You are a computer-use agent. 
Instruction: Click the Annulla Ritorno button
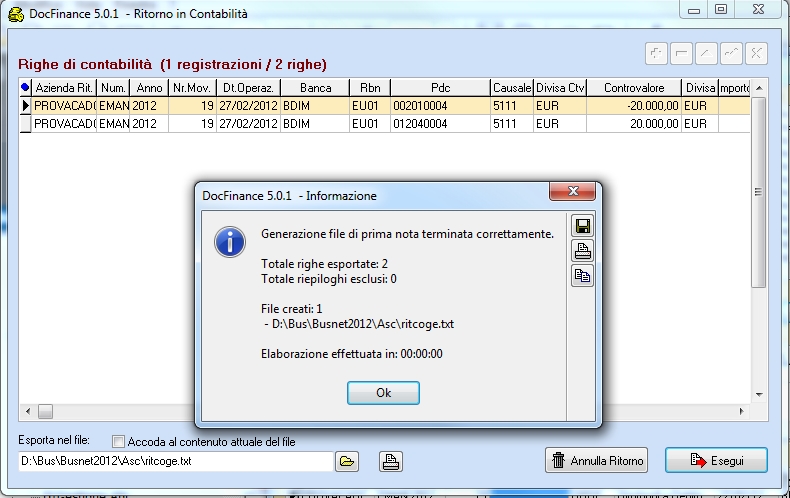tap(597, 460)
